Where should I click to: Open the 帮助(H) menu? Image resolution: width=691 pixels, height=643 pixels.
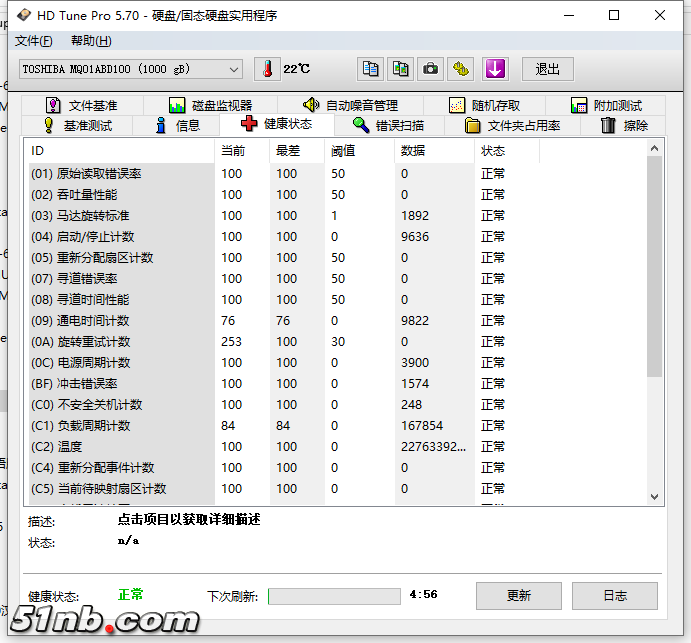coord(91,41)
